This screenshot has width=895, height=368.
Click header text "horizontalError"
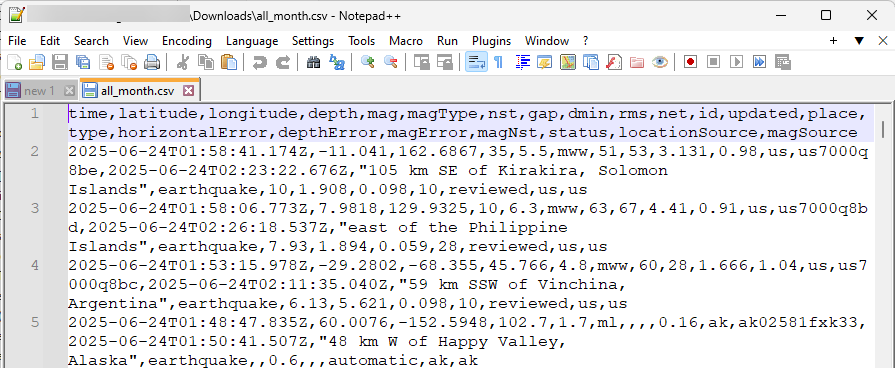pos(192,133)
